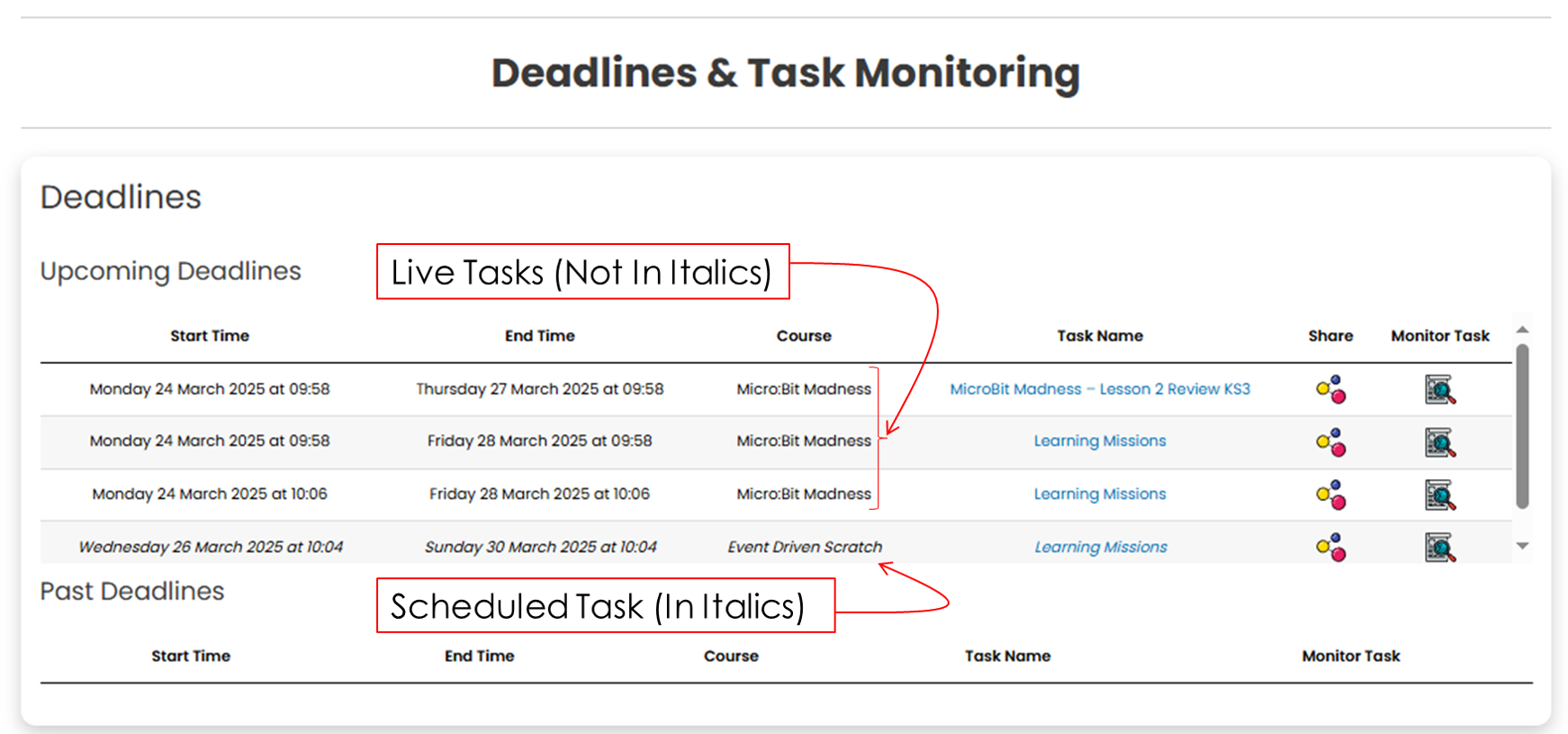Image resolution: width=1568 pixels, height=734 pixels.
Task: Select 'Friday 28 March 2025 at 09:58' end time
Action: click(539, 440)
